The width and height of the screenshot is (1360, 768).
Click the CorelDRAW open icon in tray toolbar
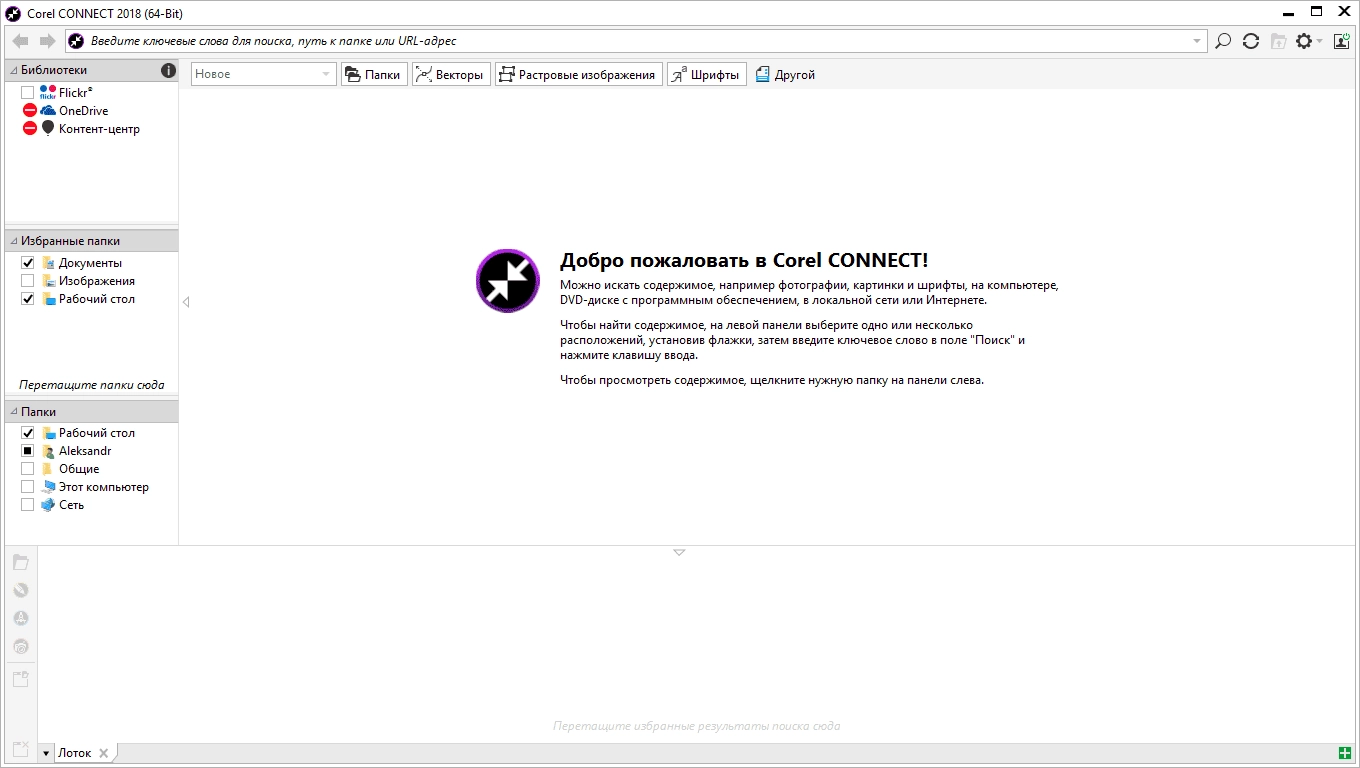[x=20, y=590]
